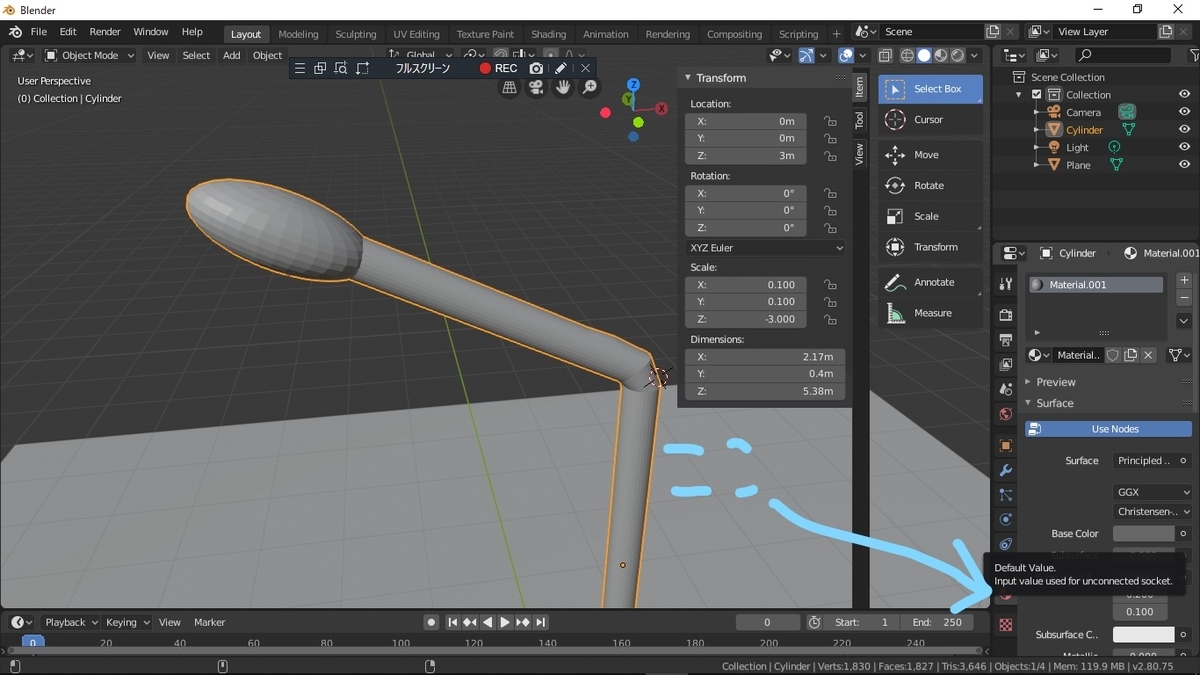
Task: Click the zoom magnifier viewport icon
Action: [590, 88]
